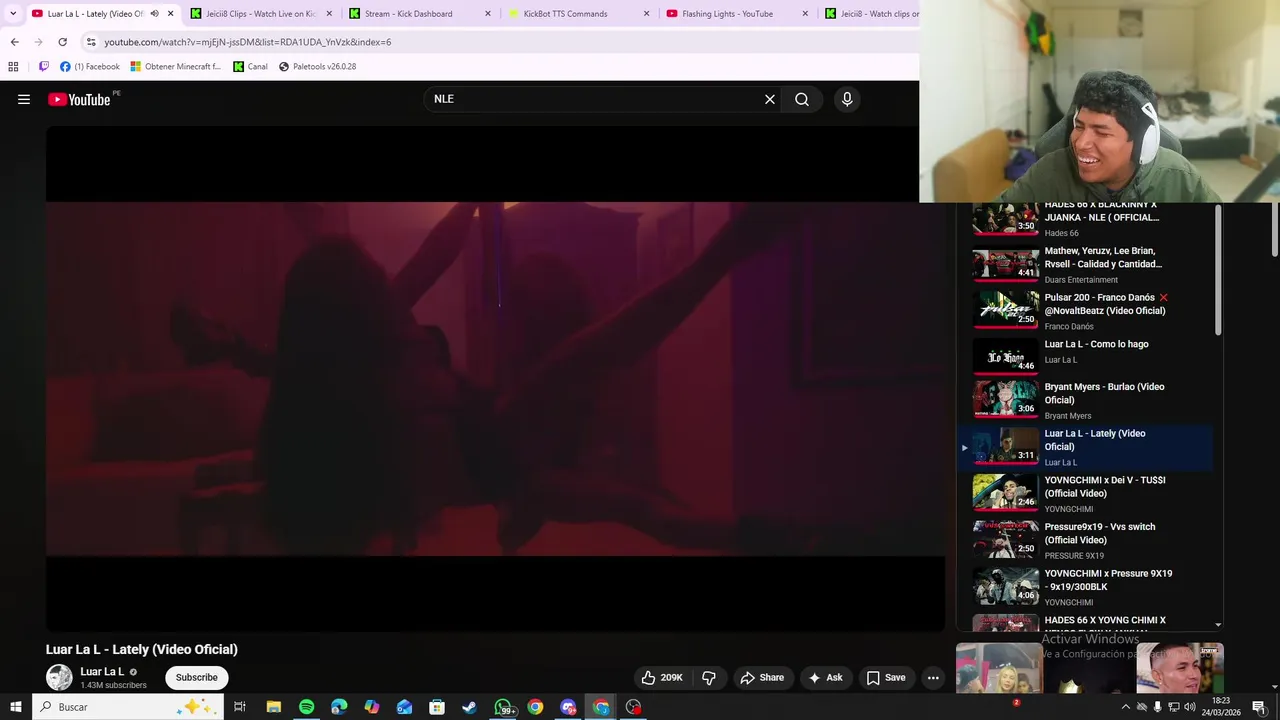The image size is (1280, 720).
Task: Open the Facebook bookmark
Action: coord(90,67)
